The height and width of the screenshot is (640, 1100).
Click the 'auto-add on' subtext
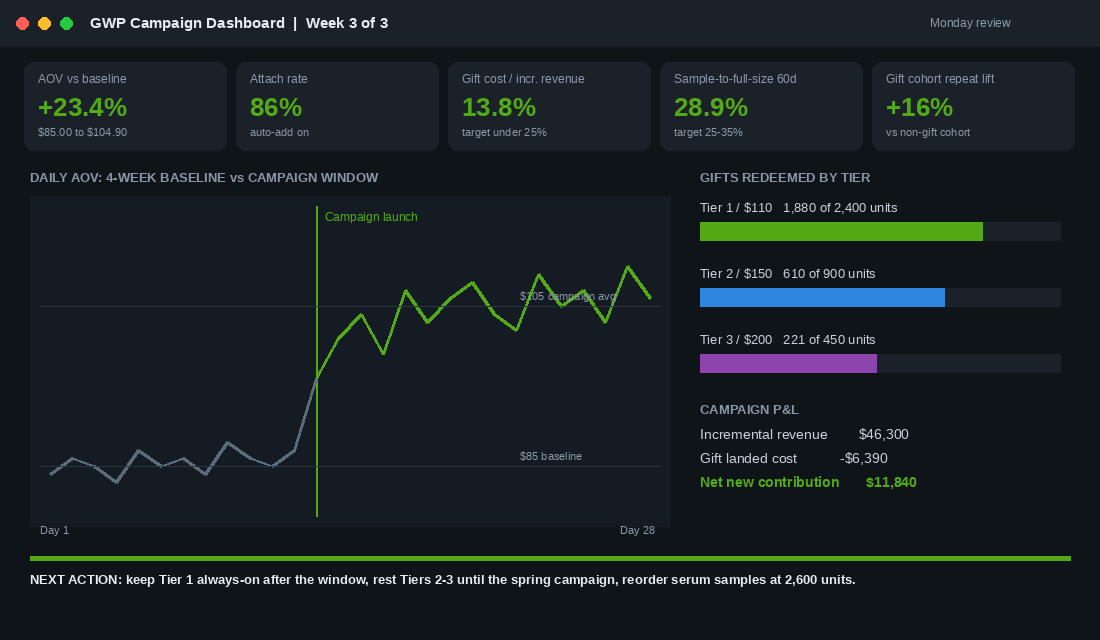click(x=279, y=132)
